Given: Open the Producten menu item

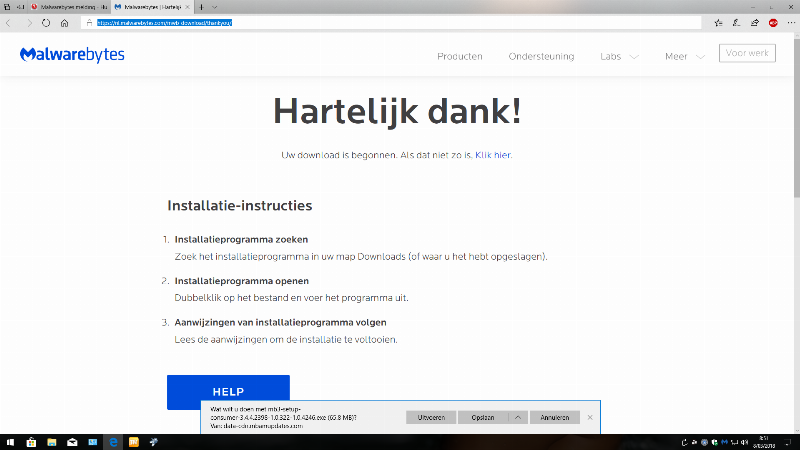Looking at the screenshot, I should pos(460,56).
